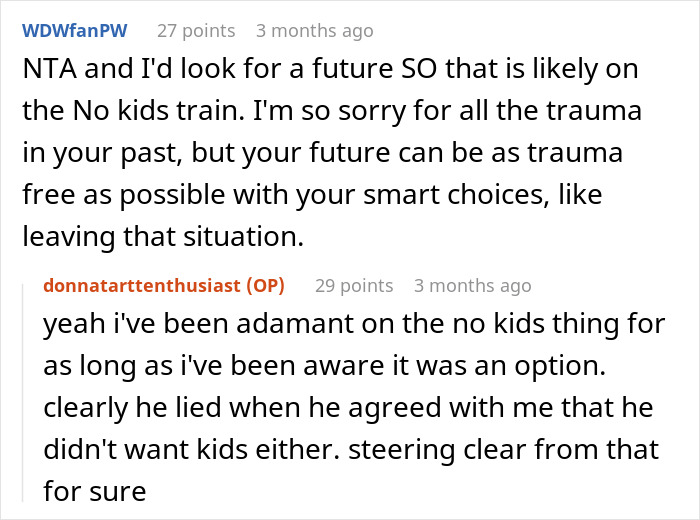Open WDWfanPW's user profile
Image resolution: width=700 pixels, height=520 pixels.
75,31
